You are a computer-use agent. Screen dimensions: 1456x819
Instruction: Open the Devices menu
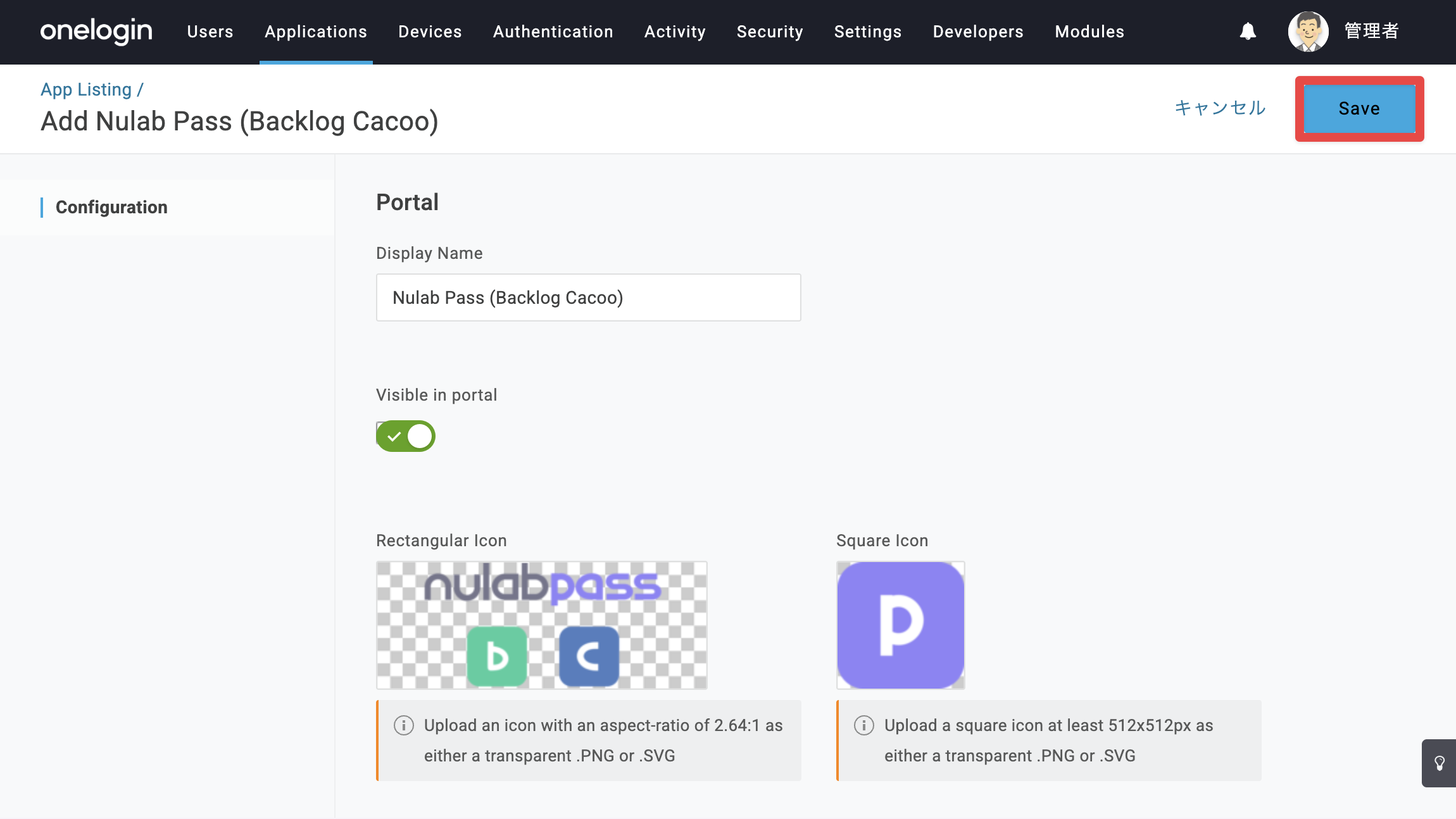pos(430,32)
